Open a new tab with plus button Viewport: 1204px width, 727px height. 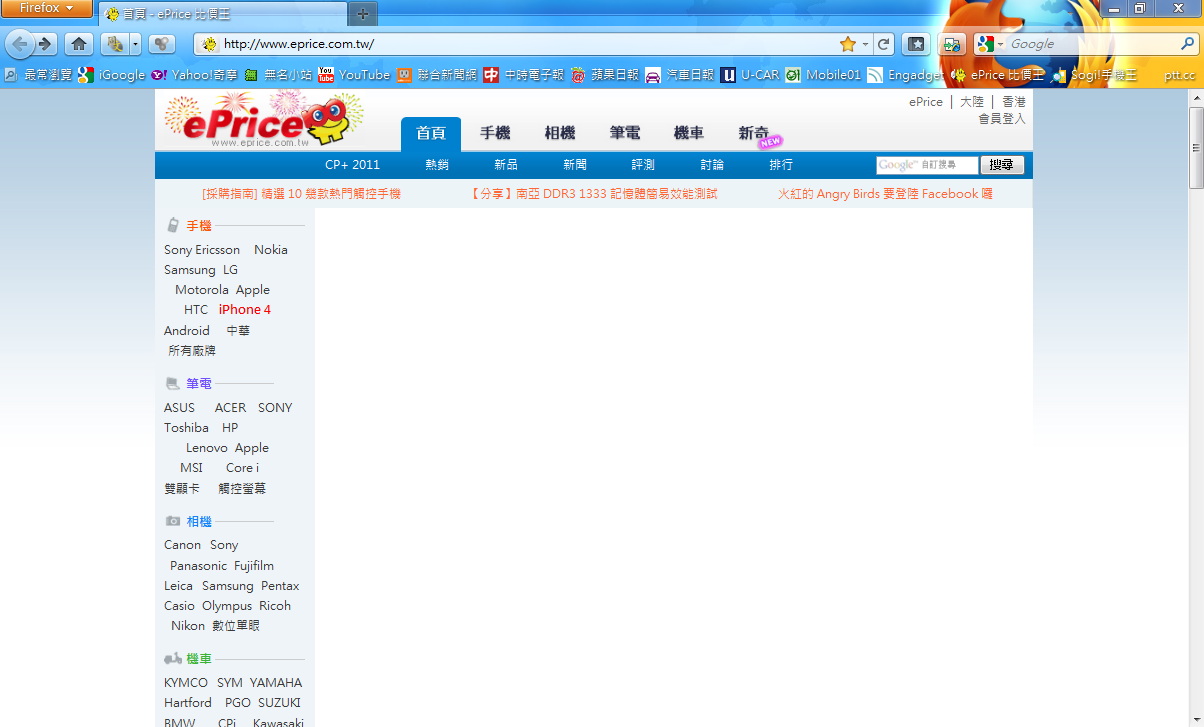tap(362, 14)
